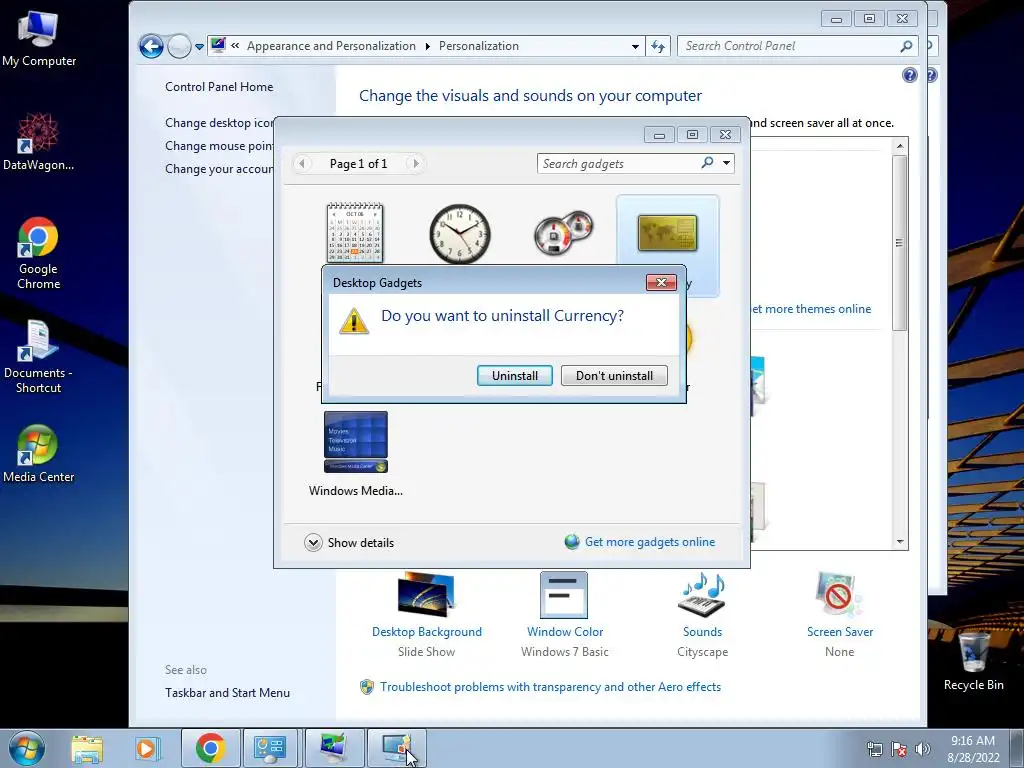This screenshot has height=768, width=1024.
Task: Click the Control Panel taskbar button
Action: (x=270, y=748)
